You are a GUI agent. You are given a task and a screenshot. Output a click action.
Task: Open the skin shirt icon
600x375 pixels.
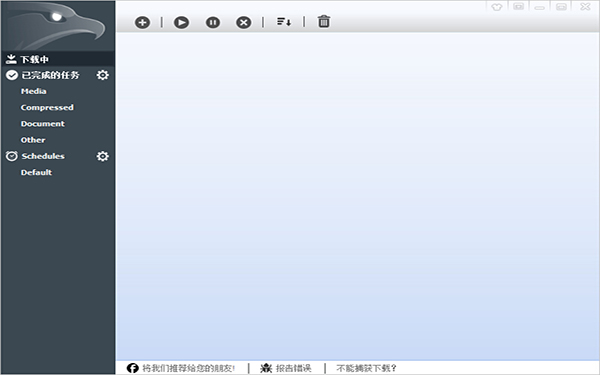coord(497,7)
